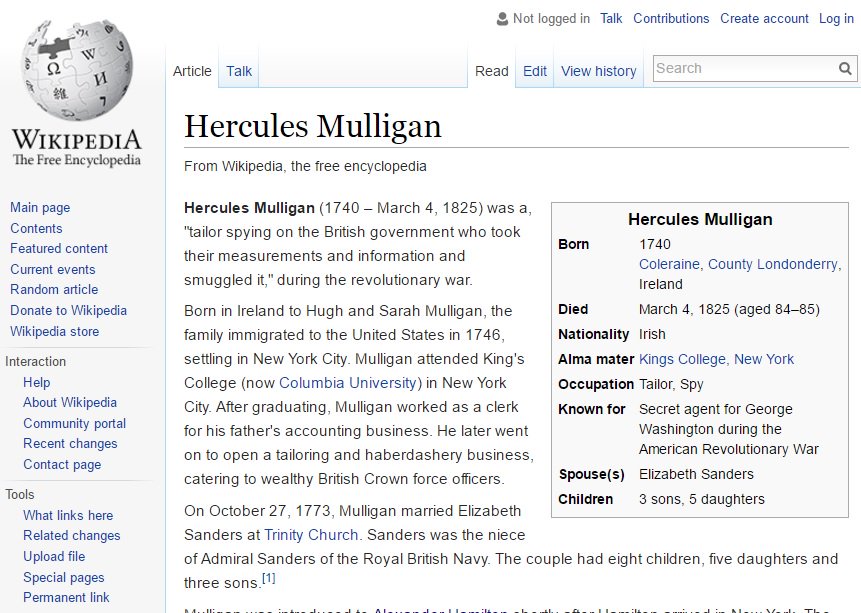The image size is (861, 613).
Task: Open Help in the Interaction section
Action: 36,382
